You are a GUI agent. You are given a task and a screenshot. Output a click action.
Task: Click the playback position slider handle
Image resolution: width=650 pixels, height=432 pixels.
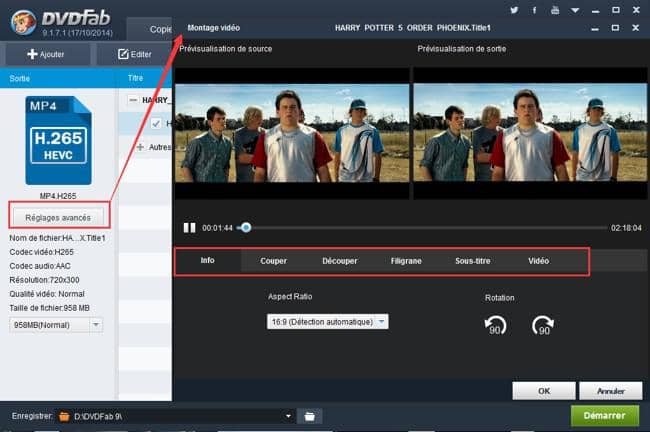(246, 227)
